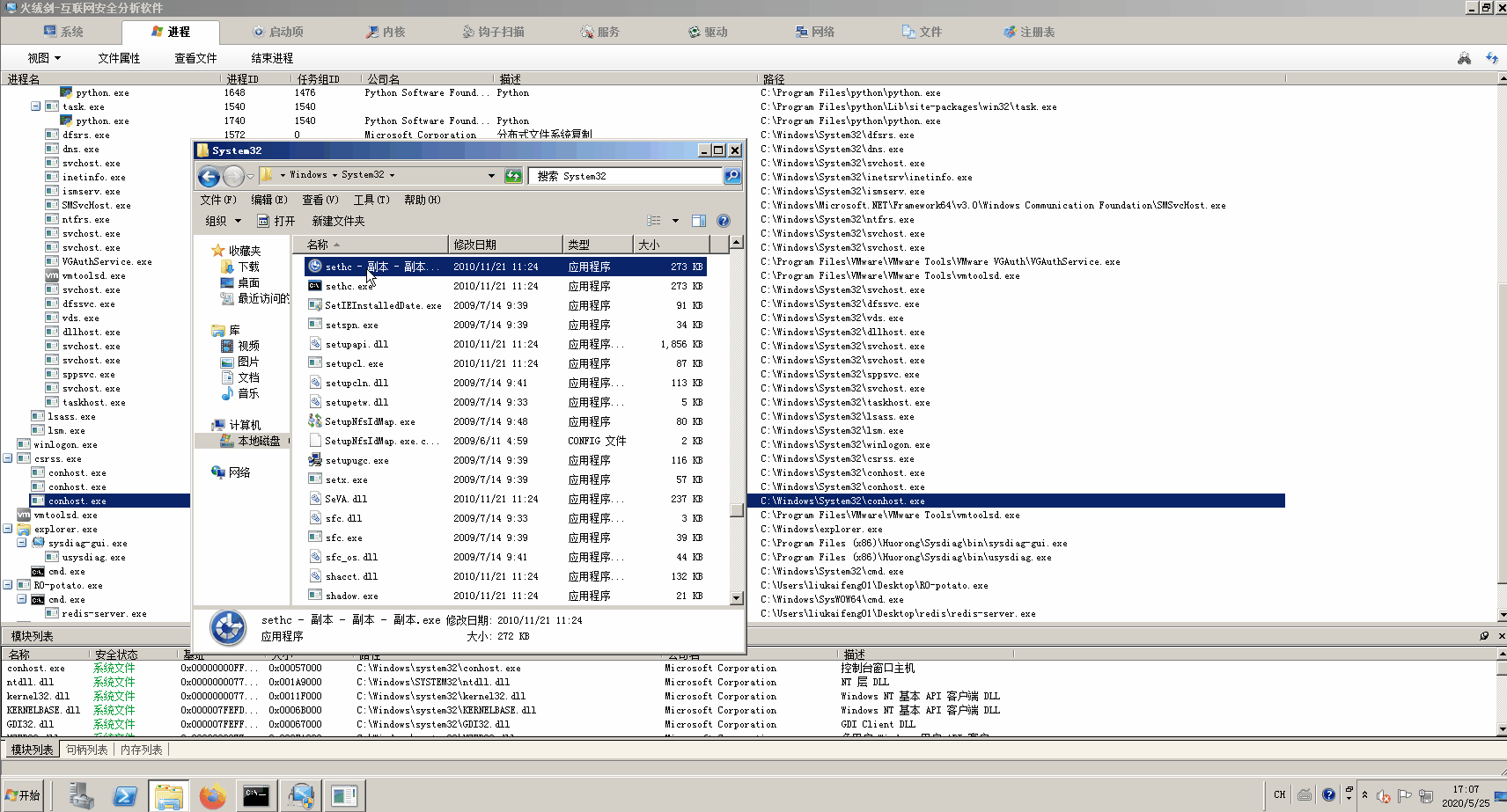
Task: Click the binoculars search icon in toolbar
Action: click(1464, 58)
